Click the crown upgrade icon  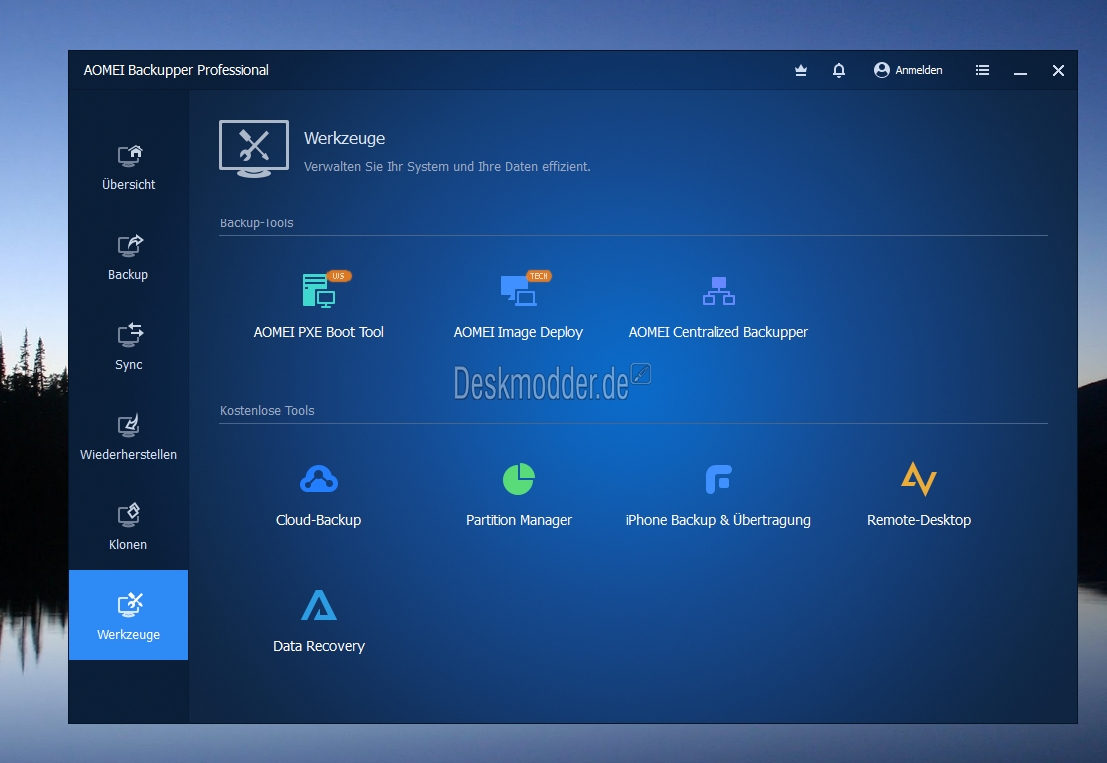coord(801,71)
